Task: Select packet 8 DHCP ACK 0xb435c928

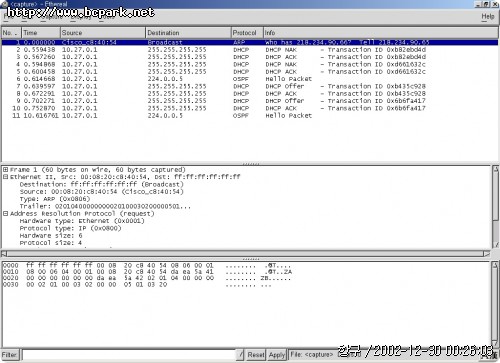Action: [x=250, y=94]
